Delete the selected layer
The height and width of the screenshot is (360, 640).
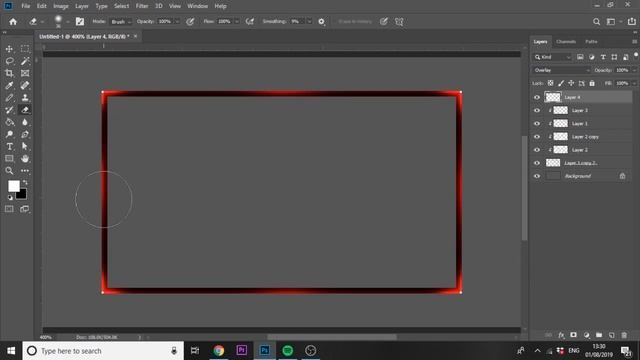[624, 335]
